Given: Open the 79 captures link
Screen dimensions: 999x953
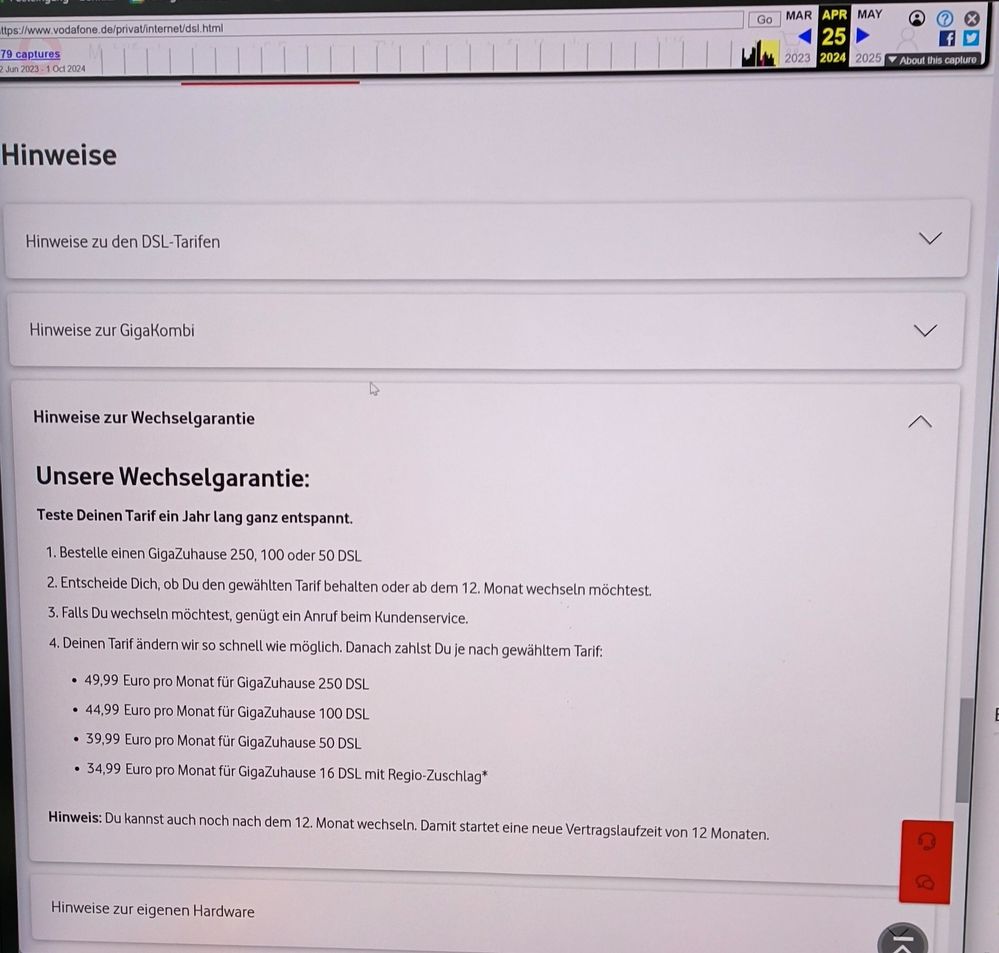Looking at the screenshot, I should click(30, 54).
